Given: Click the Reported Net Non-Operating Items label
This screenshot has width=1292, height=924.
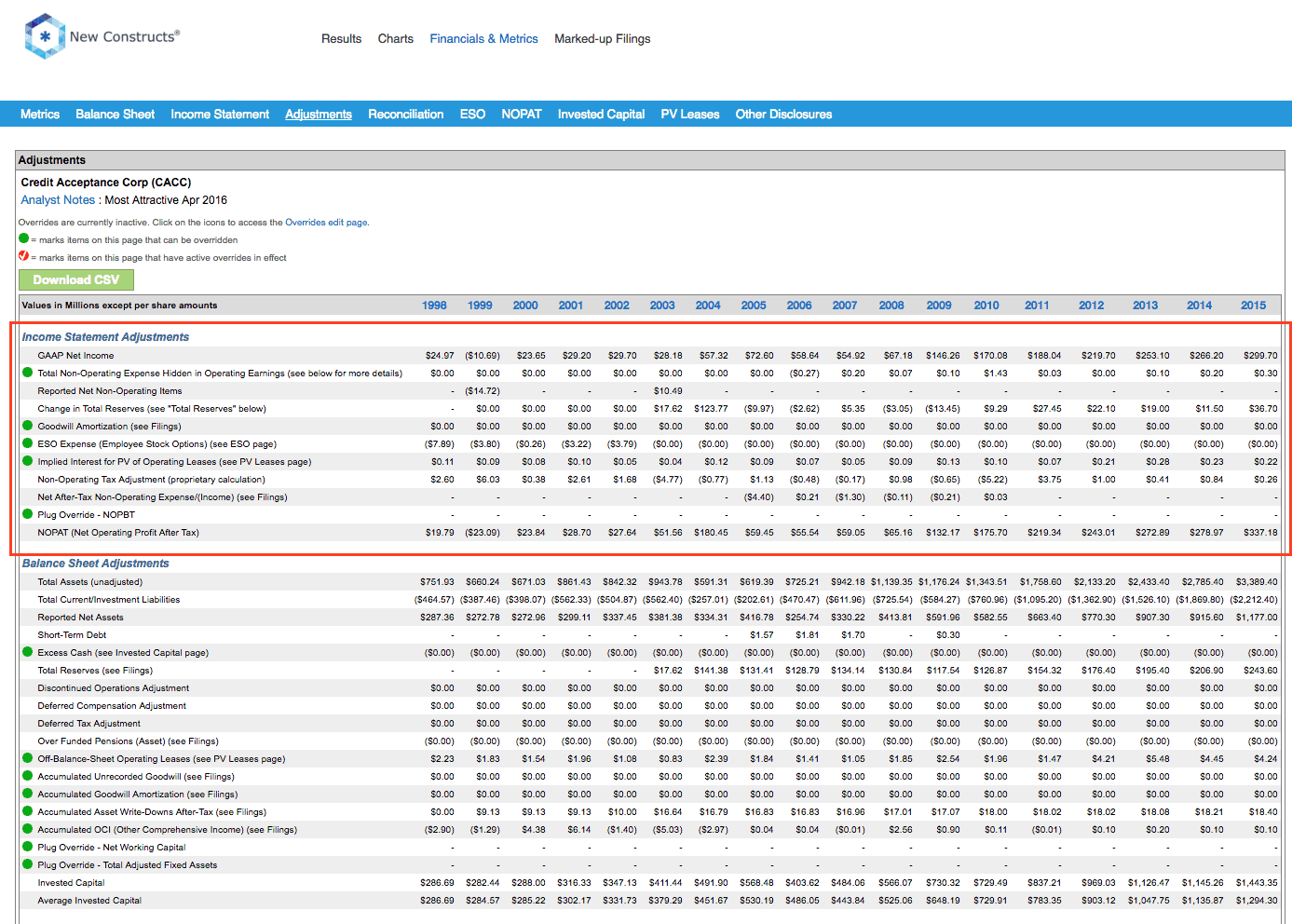Looking at the screenshot, I should [x=110, y=391].
